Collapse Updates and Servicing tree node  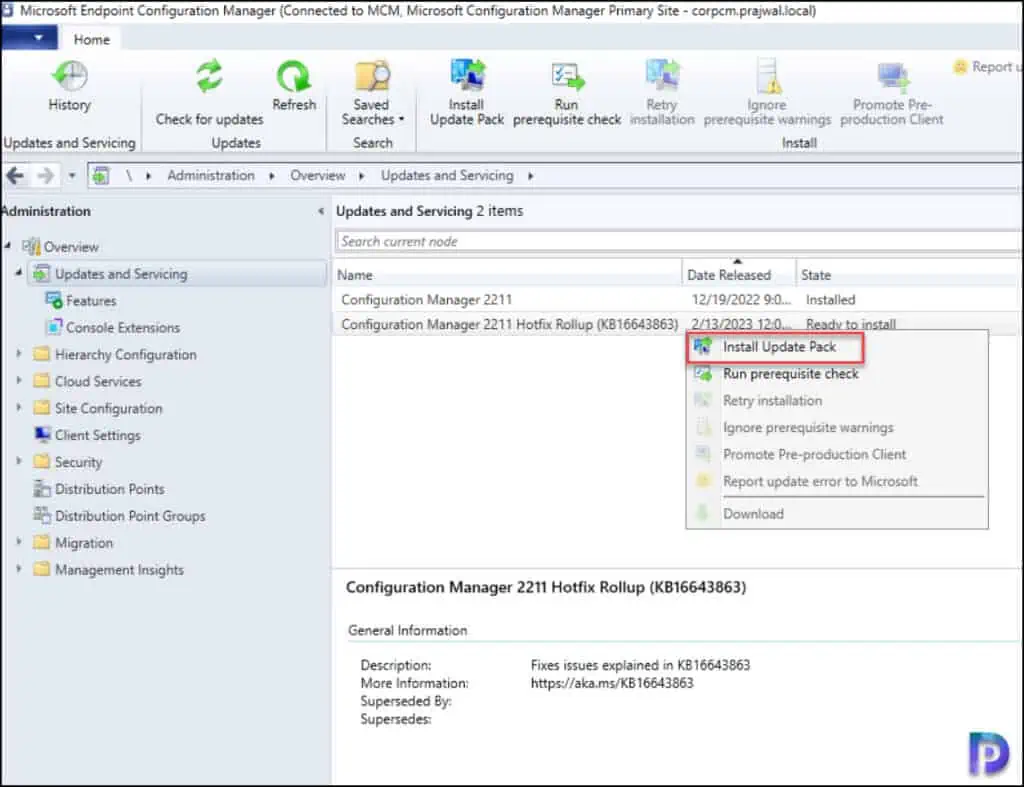(x=19, y=272)
